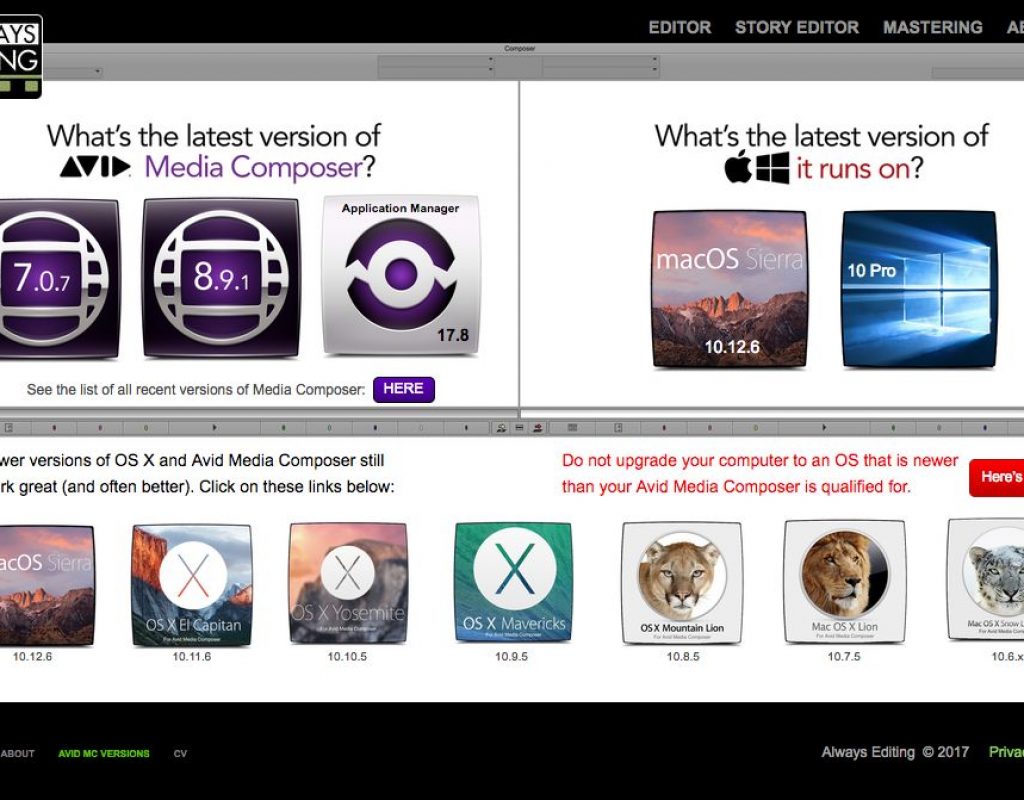1024x800 pixels.
Task: Open the ABOUT footer link
Action: (18, 754)
